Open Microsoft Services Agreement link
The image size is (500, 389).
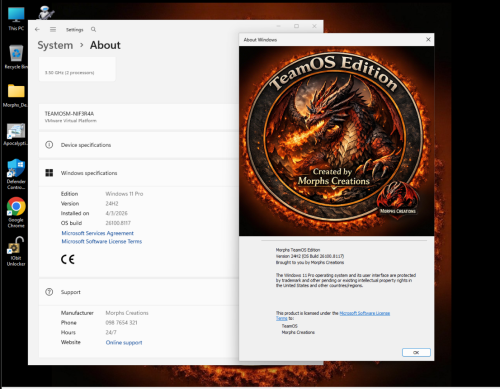pos(97,233)
